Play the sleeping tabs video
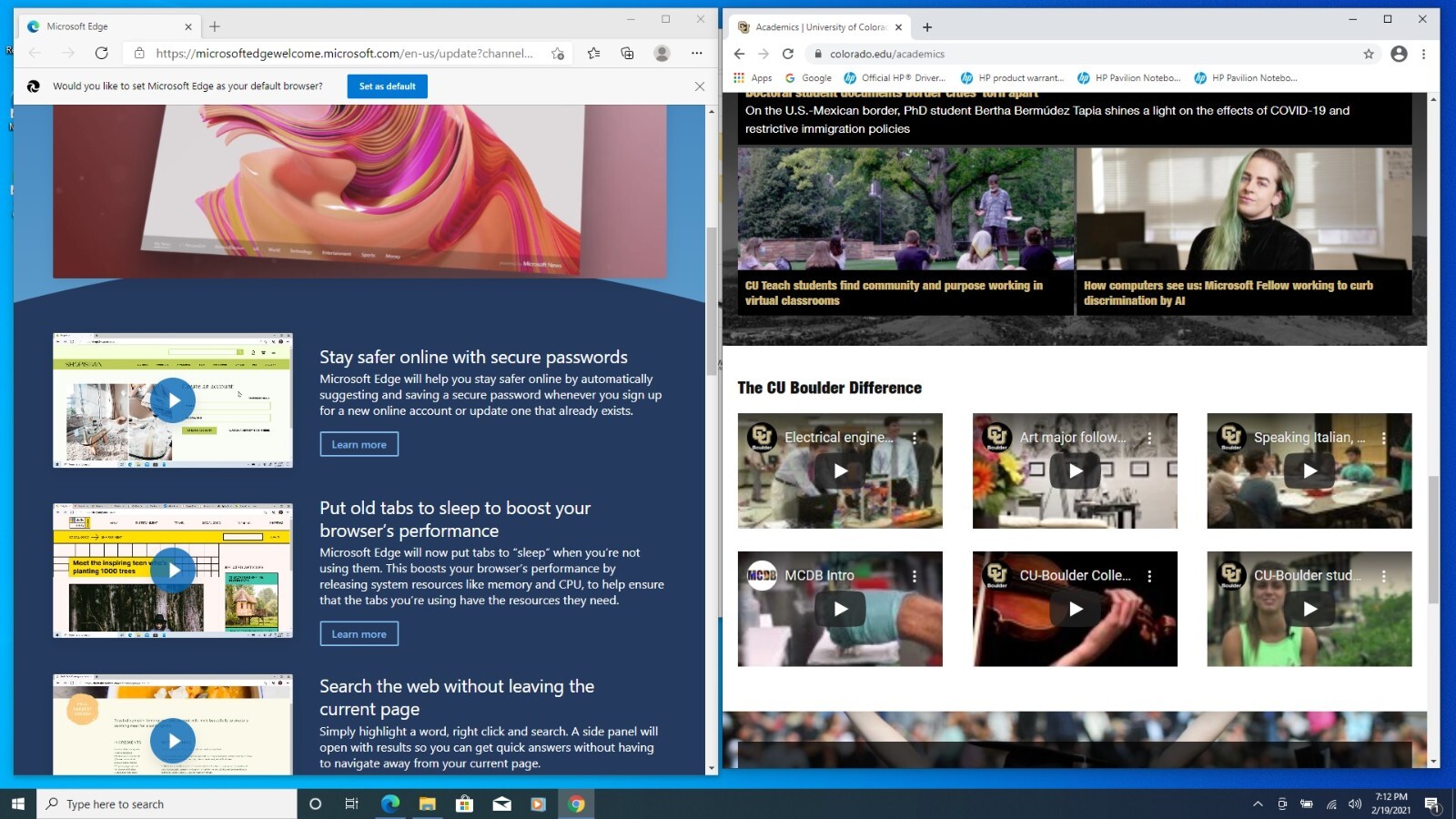The image size is (1456, 819). click(173, 570)
